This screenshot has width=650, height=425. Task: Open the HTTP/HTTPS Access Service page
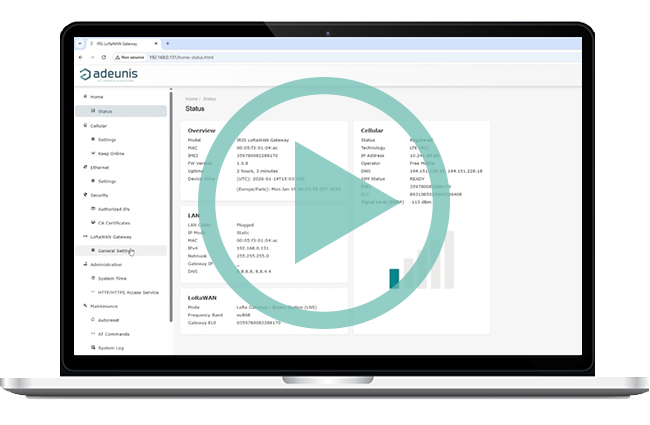click(128, 293)
